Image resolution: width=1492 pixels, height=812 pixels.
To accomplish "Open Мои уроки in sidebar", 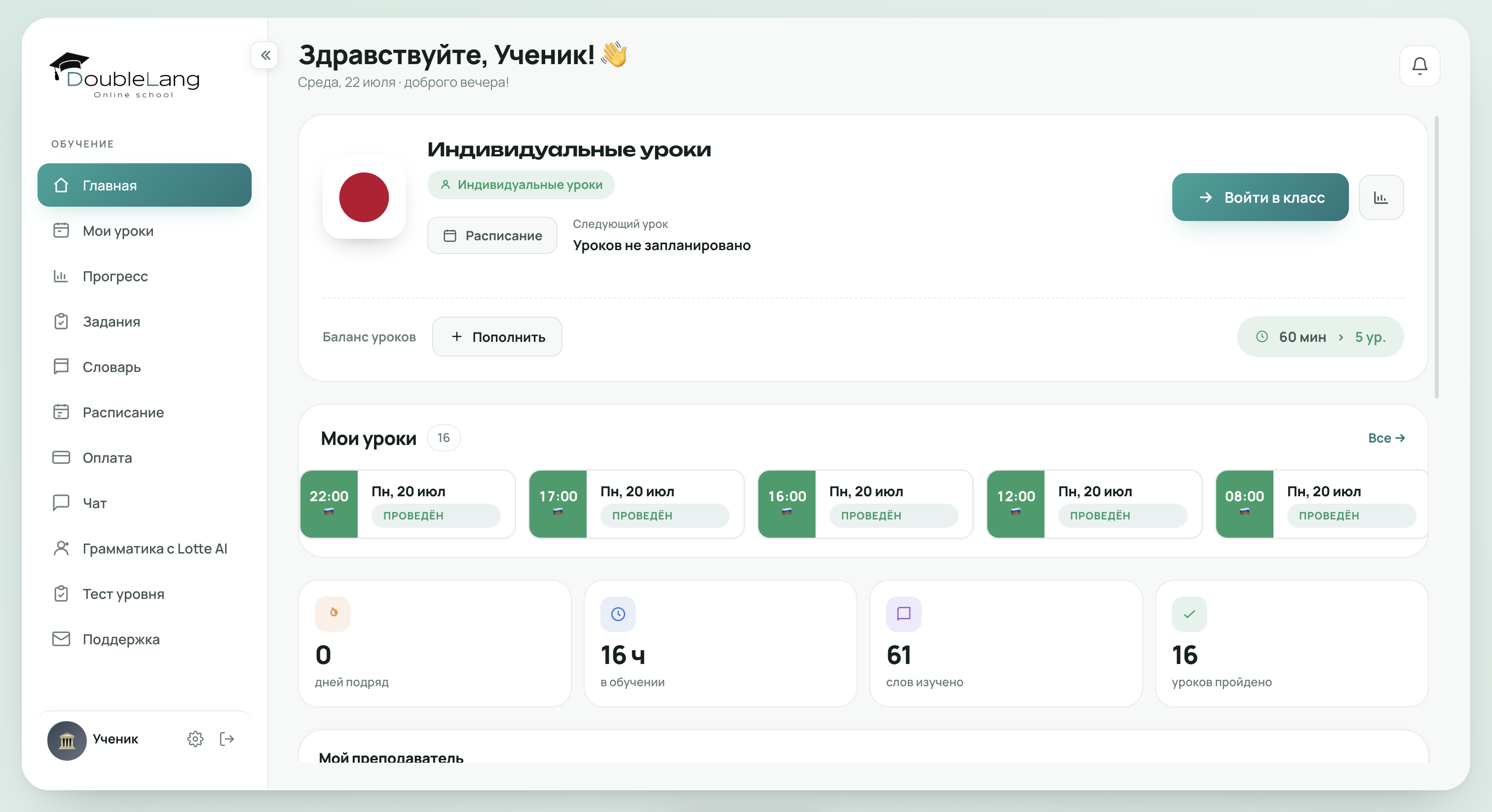I will pyautogui.click(x=144, y=230).
